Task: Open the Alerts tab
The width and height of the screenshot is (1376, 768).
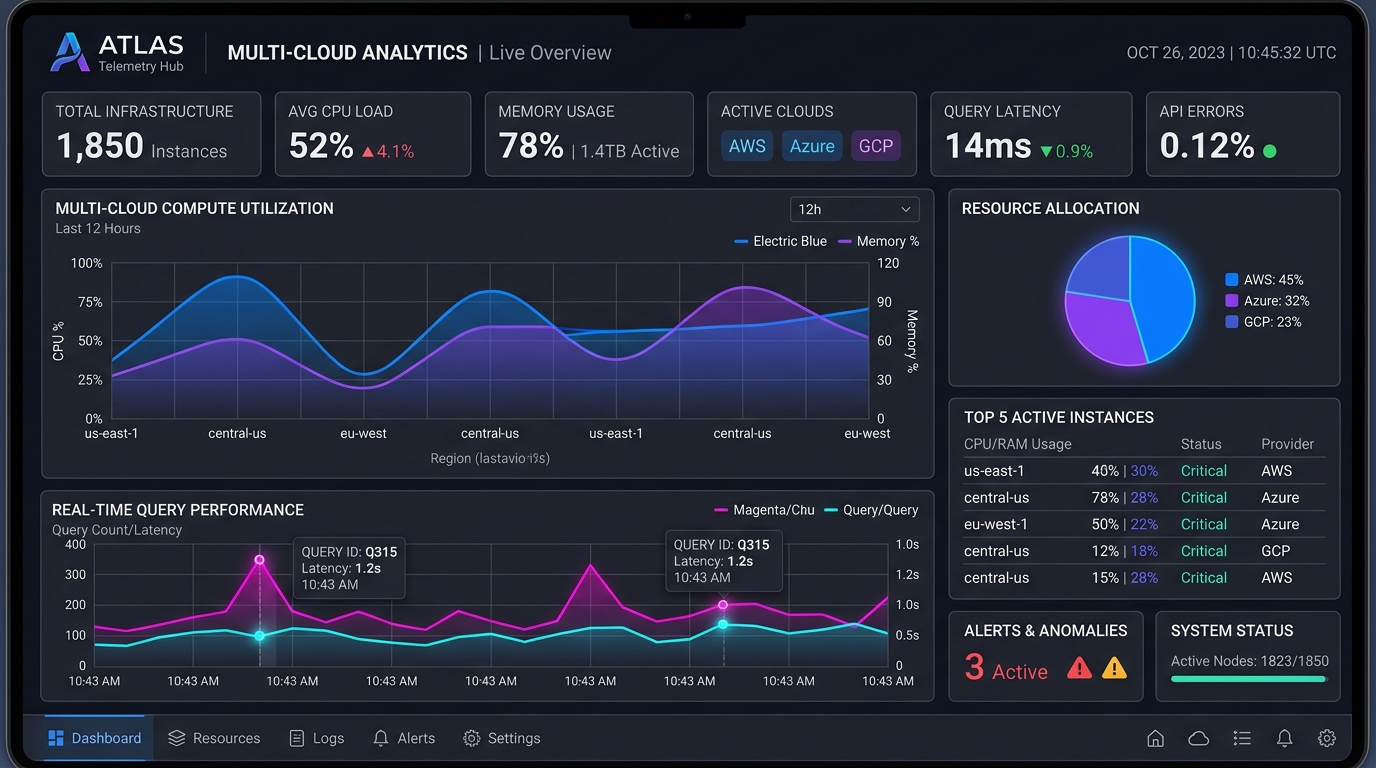Action: coord(404,738)
